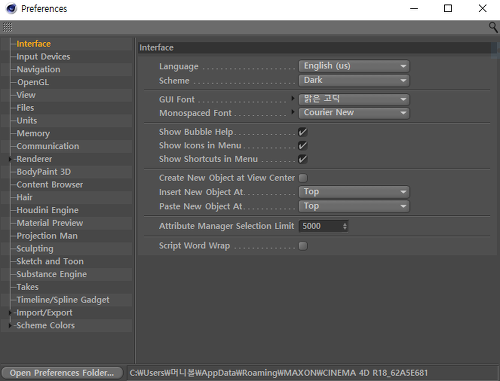This screenshot has width=500, height=381.
Task: Select the Navigation category
Action: pos(38,69)
